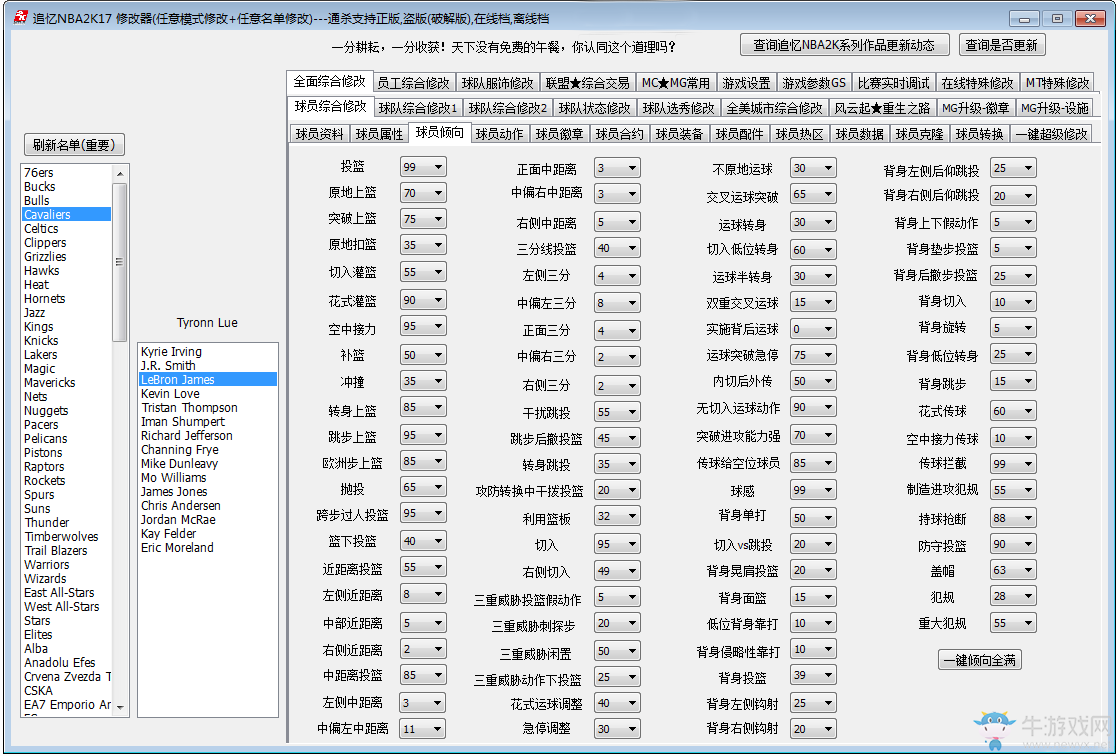Click the 一键倾向全满 button
Viewport: 1117px width, 756px height.
(980, 660)
